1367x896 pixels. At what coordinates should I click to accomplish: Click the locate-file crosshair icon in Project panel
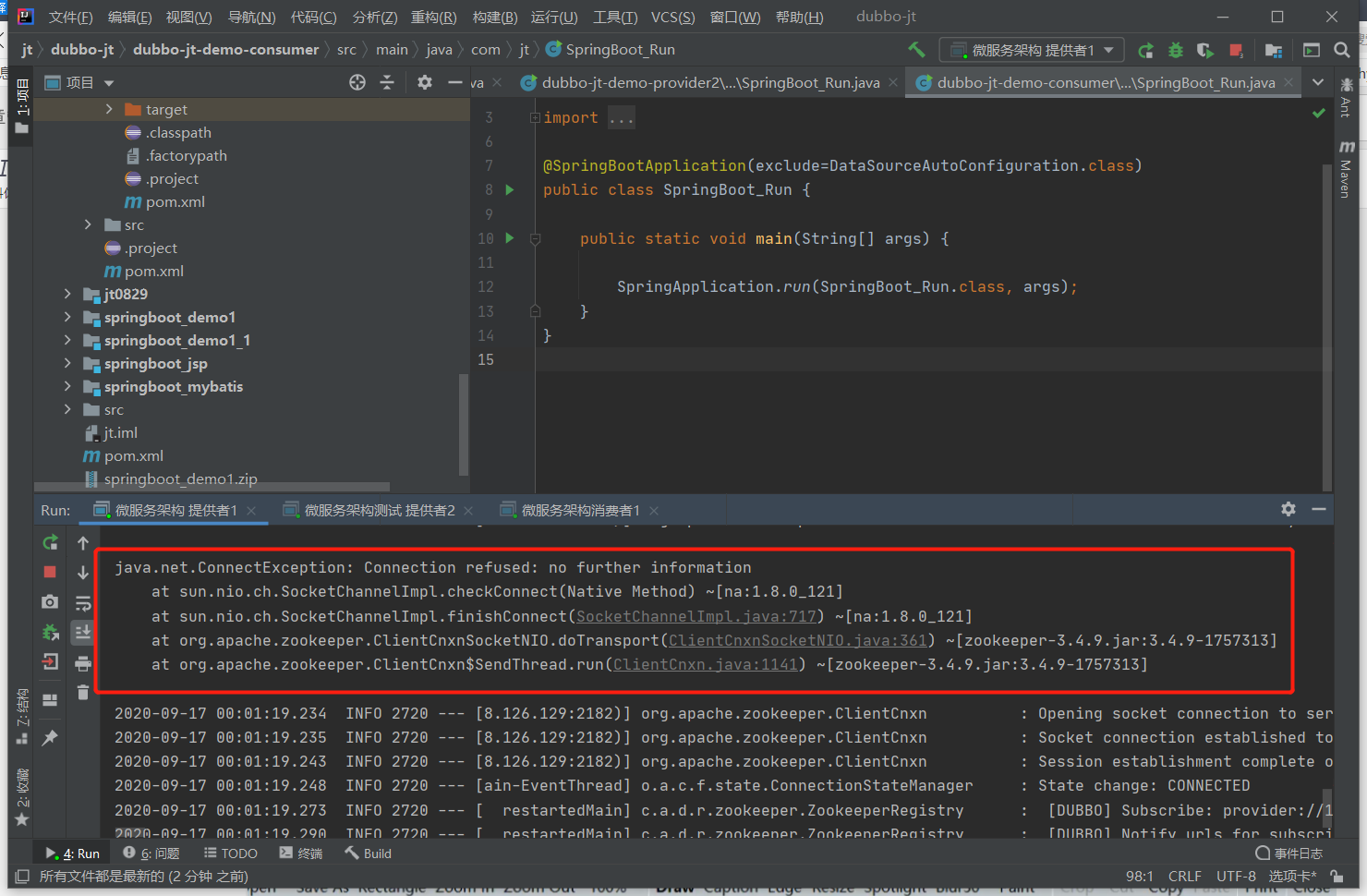point(357,82)
